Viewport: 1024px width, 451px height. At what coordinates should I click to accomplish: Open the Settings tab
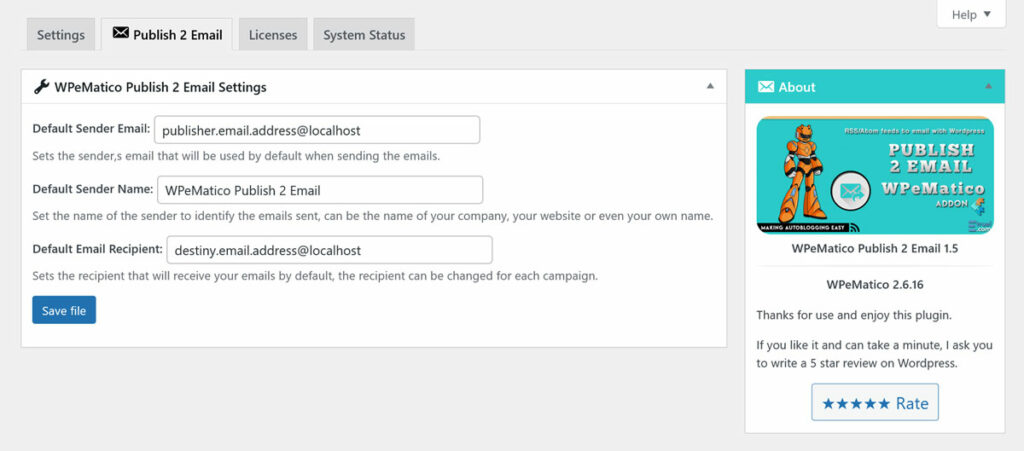pos(61,35)
